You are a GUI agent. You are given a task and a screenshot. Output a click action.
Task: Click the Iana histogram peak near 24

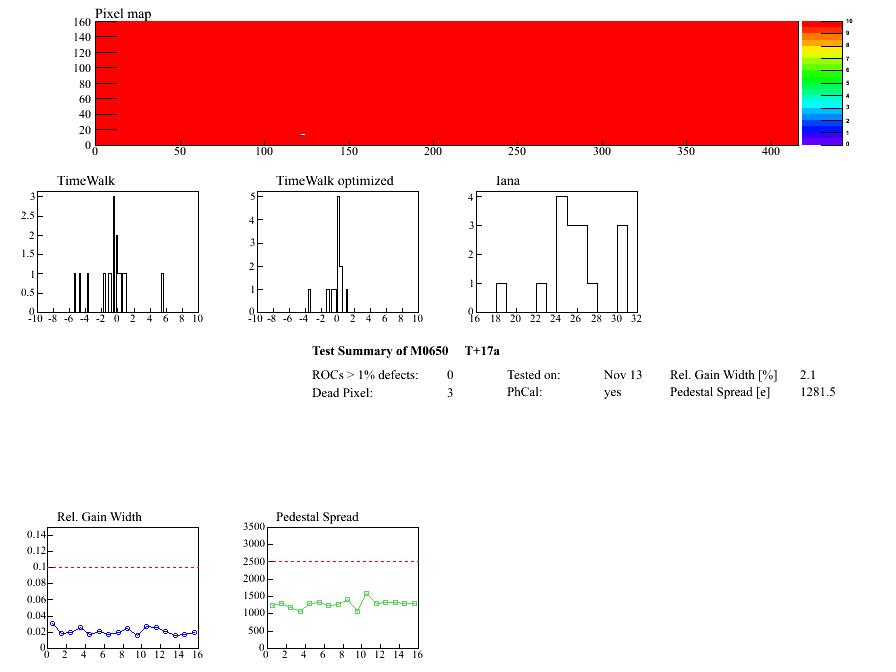562,254
